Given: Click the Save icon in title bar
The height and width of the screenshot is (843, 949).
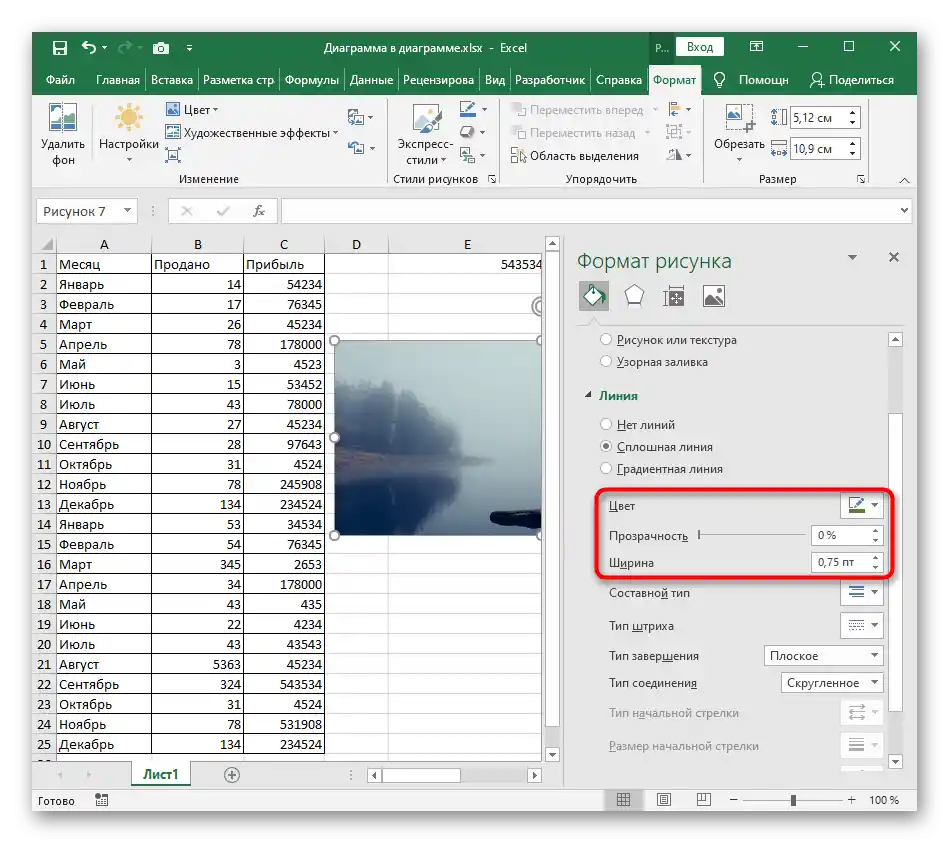Looking at the screenshot, I should (60, 47).
